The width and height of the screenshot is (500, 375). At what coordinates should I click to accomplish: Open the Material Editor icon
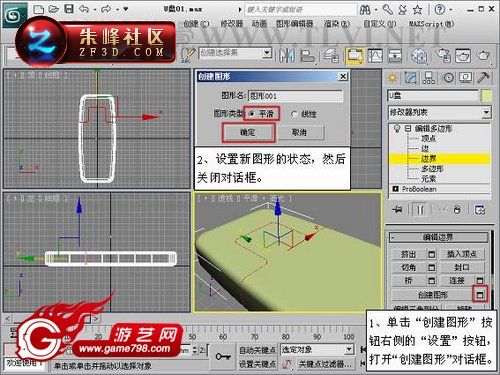point(419,55)
